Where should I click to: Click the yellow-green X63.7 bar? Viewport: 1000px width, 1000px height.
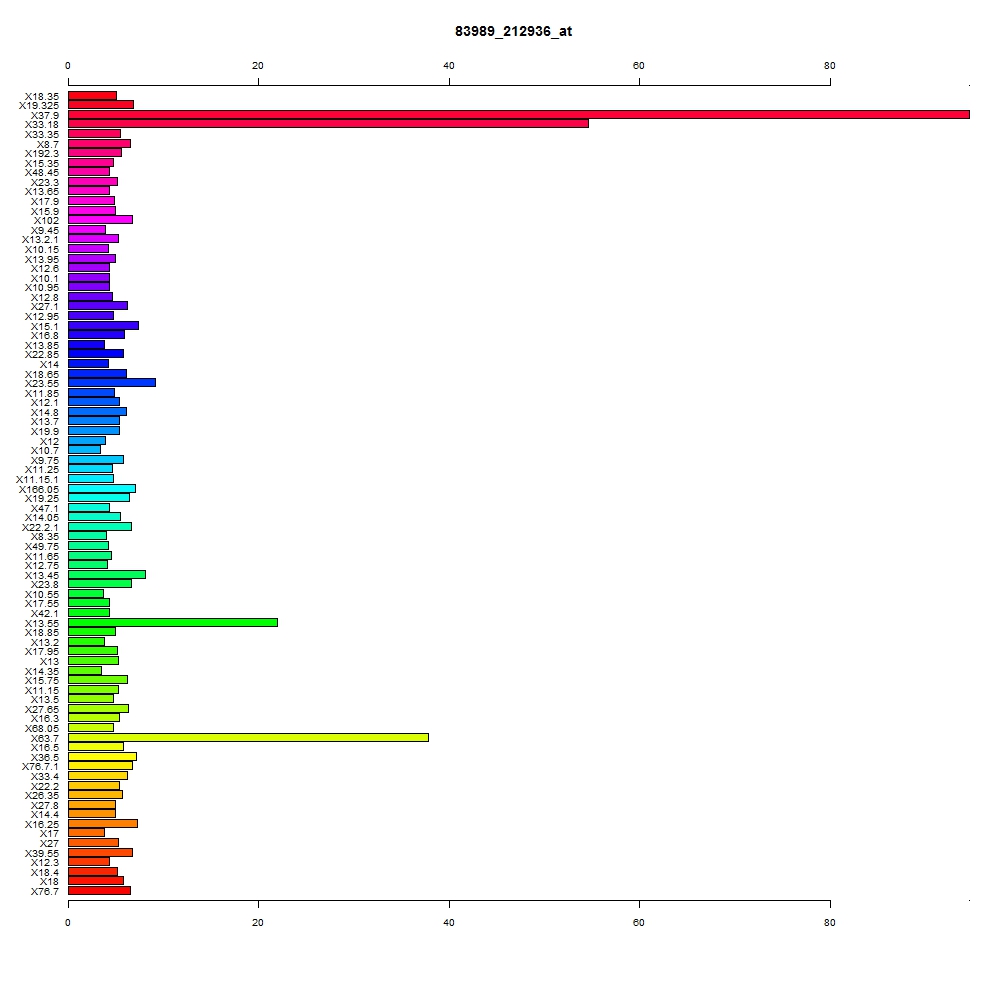248,737
